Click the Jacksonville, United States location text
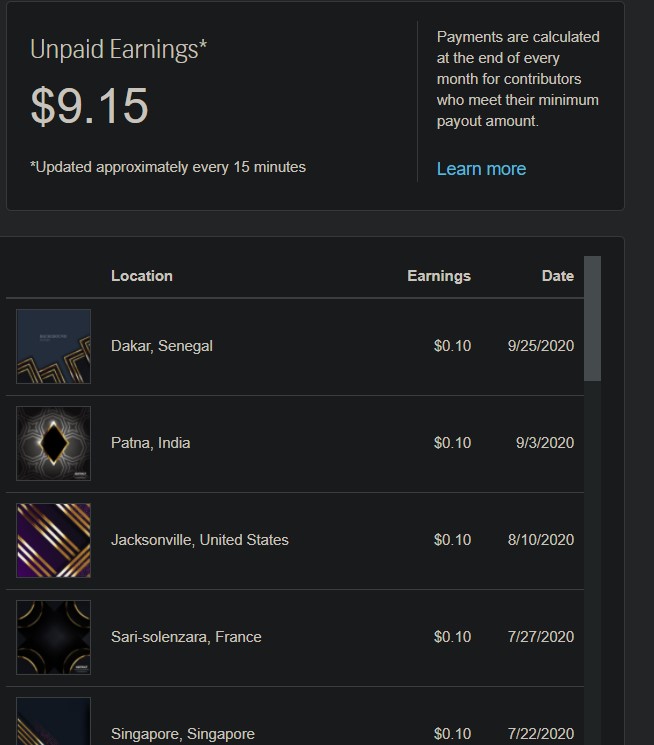 (x=200, y=540)
